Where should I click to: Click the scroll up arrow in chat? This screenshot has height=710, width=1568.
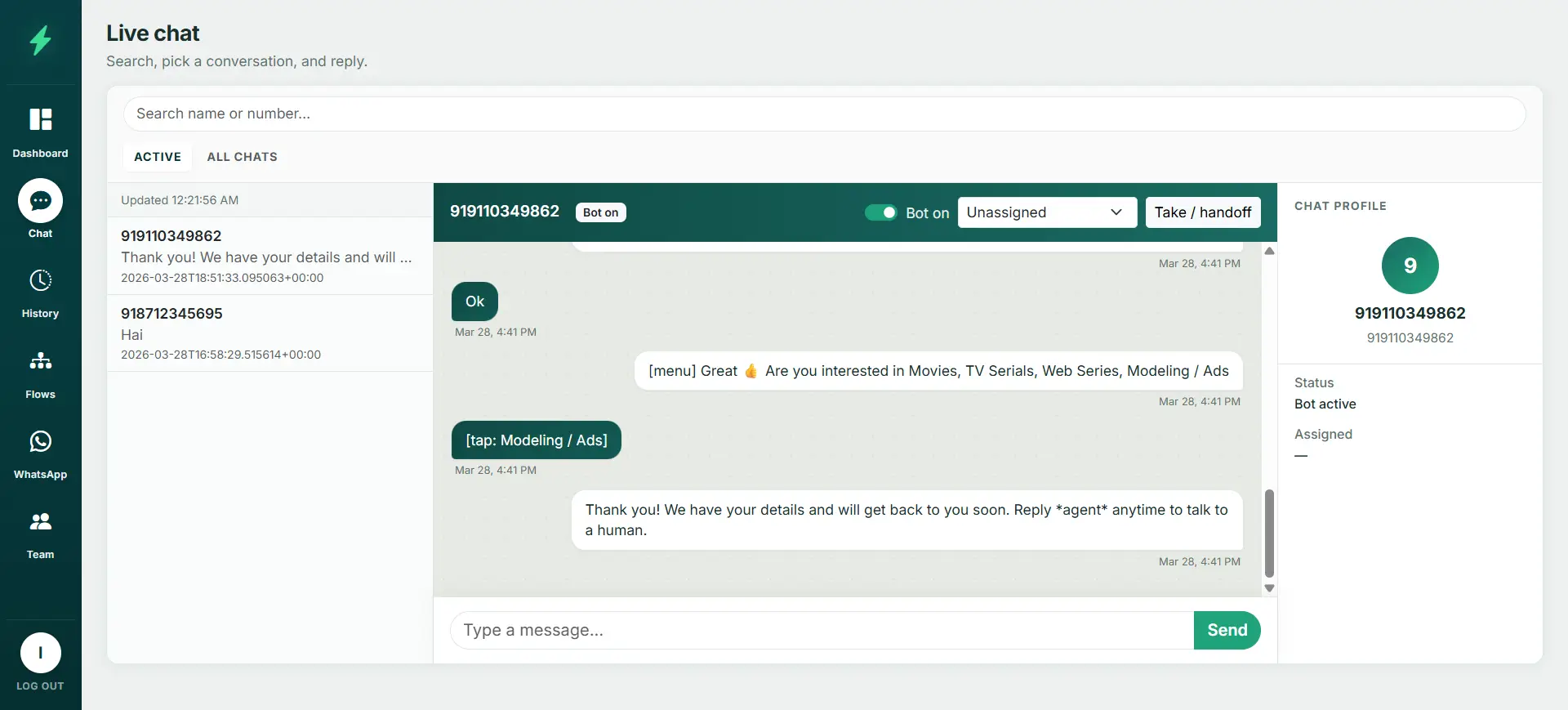1269,251
